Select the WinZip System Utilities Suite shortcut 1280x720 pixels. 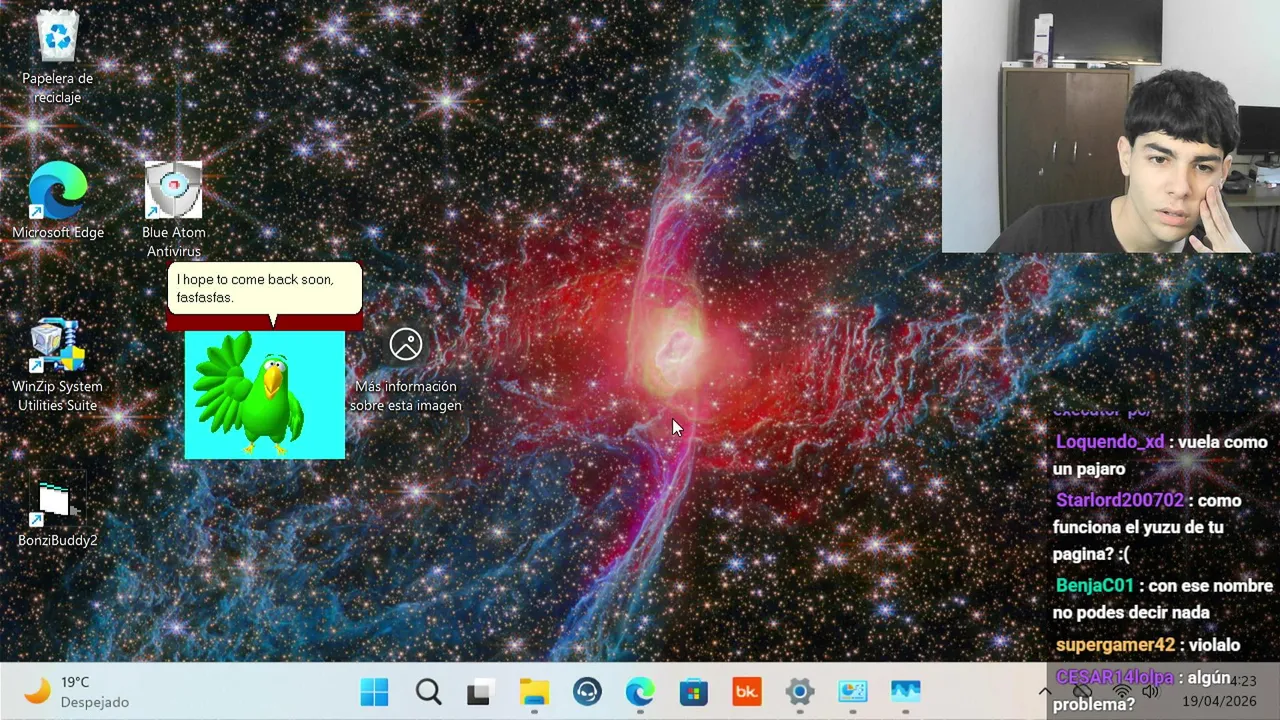(57, 365)
